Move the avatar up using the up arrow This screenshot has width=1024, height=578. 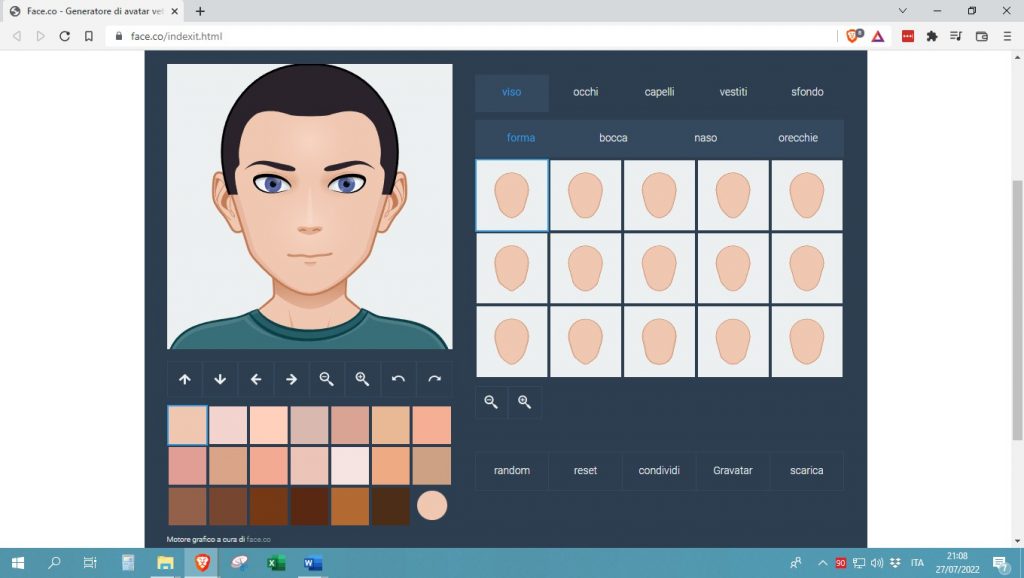(x=185, y=379)
